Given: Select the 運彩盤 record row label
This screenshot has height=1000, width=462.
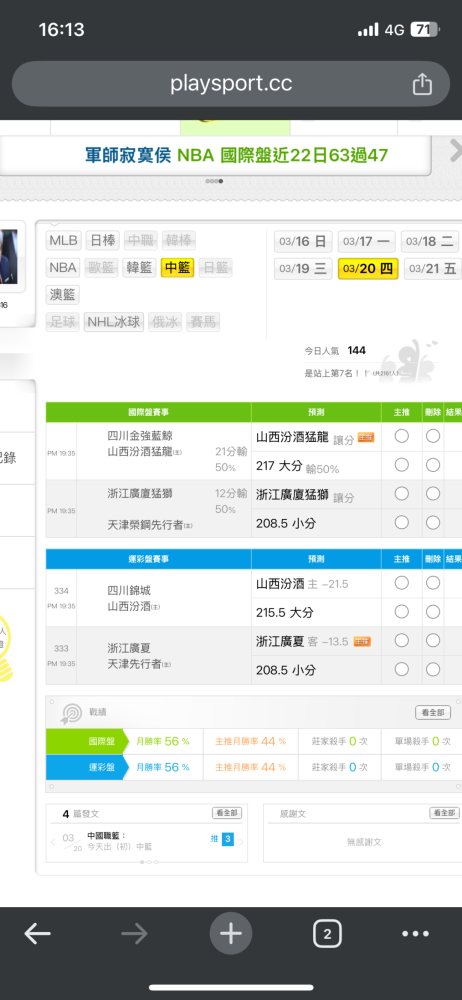Looking at the screenshot, I should pyautogui.click(x=87, y=767).
